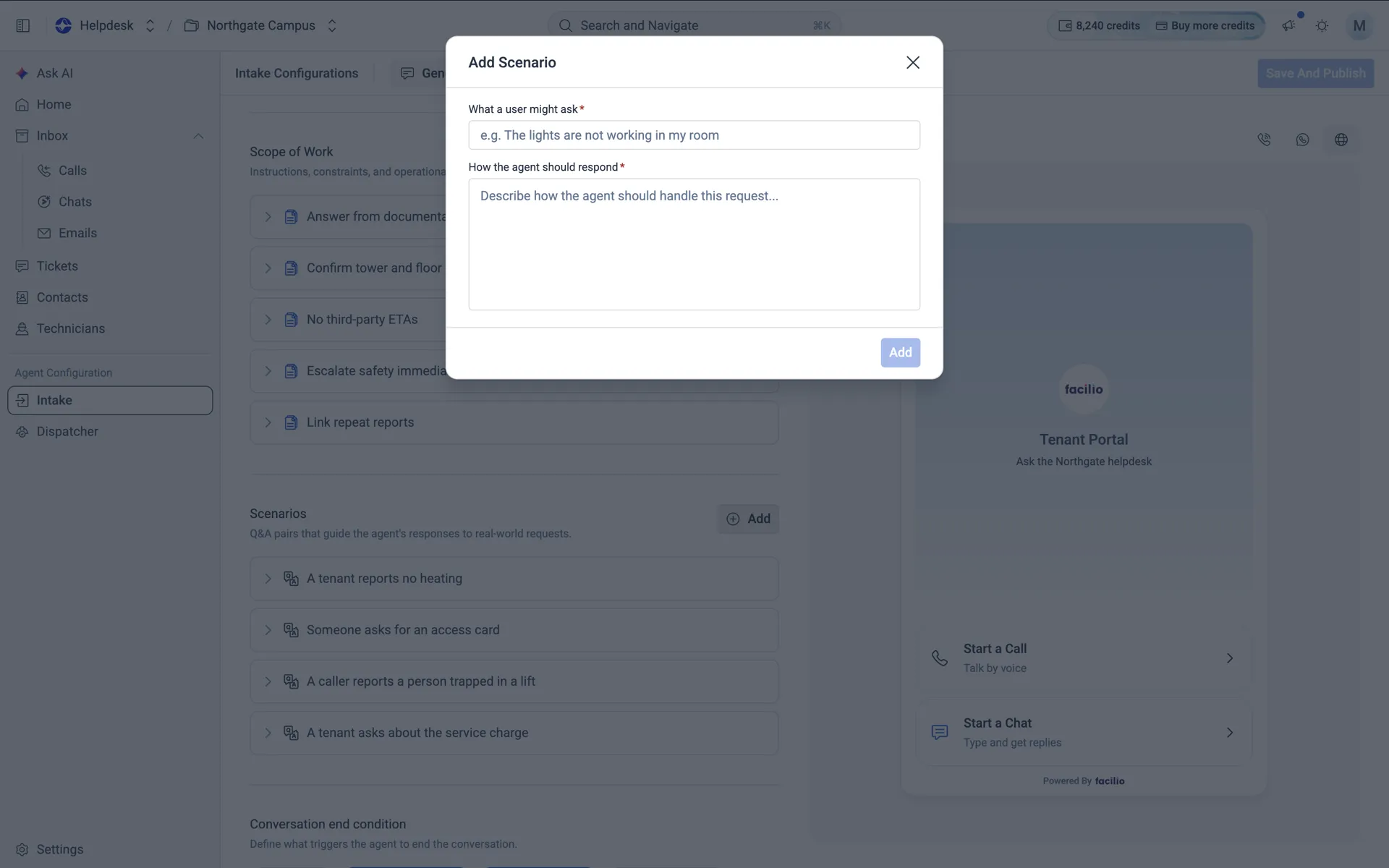Open Tickets in sidebar
The height and width of the screenshot is (868, 1389).
110,266
